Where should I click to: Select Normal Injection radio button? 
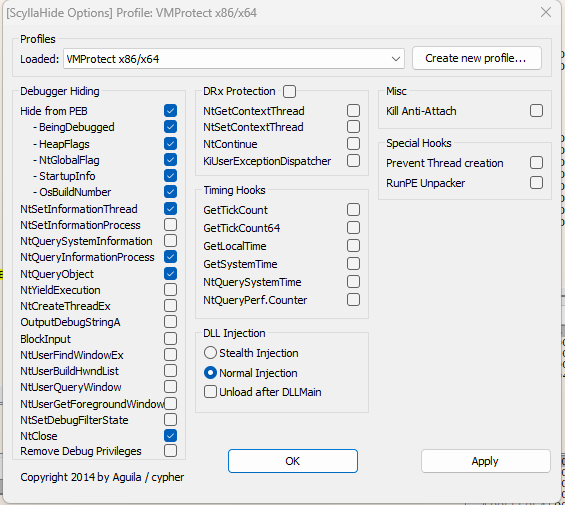[x=210, y=372]
